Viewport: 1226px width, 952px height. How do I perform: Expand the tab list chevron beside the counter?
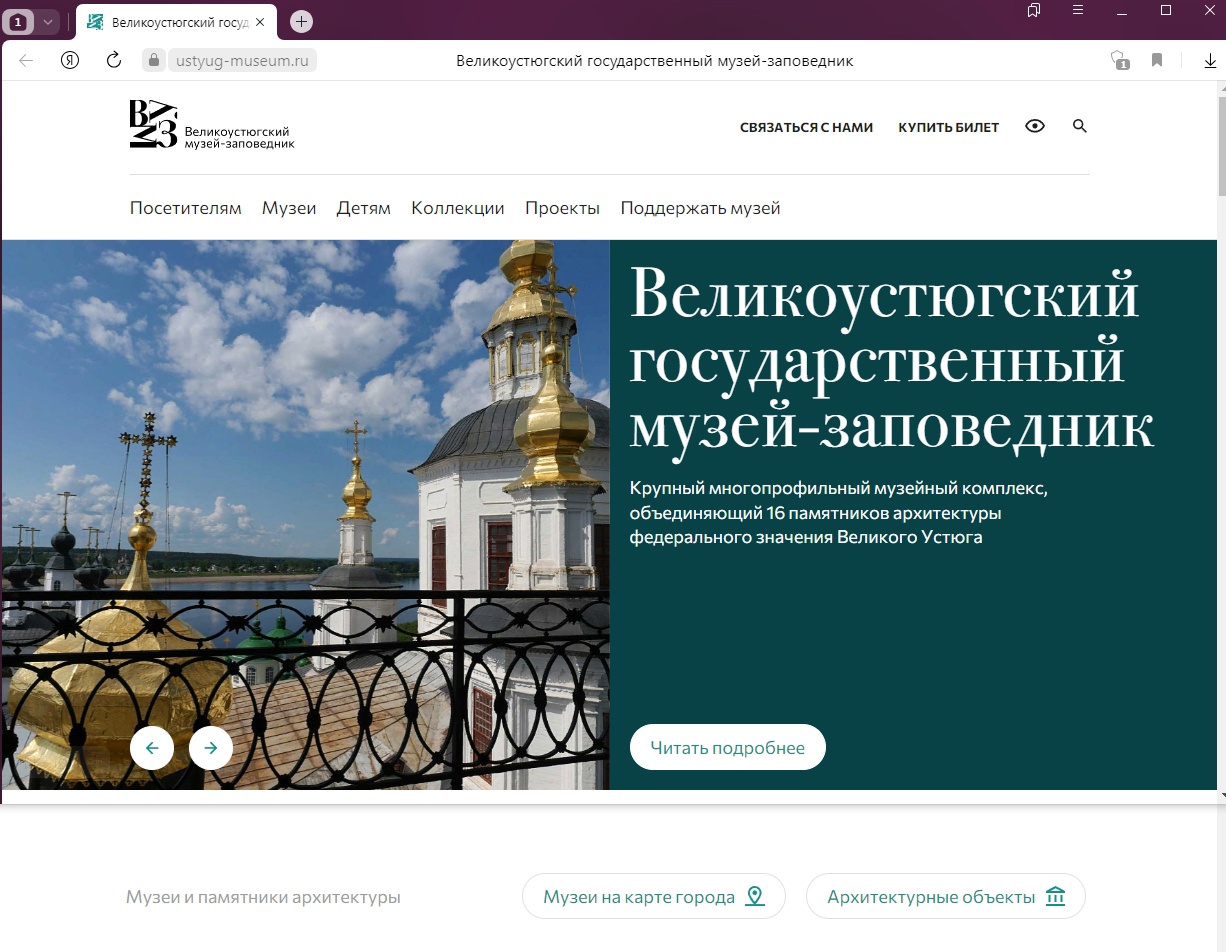point(48,21)
